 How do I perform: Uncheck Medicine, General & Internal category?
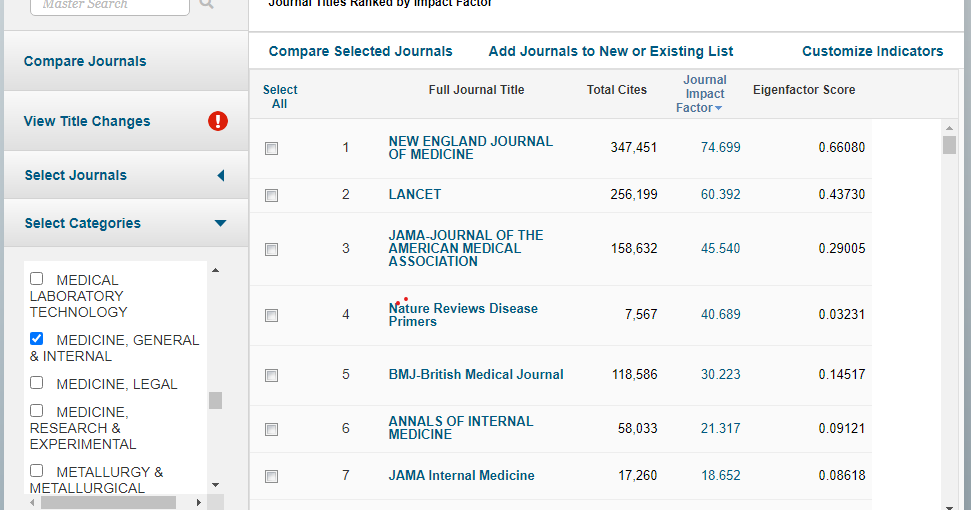(37, 339)
